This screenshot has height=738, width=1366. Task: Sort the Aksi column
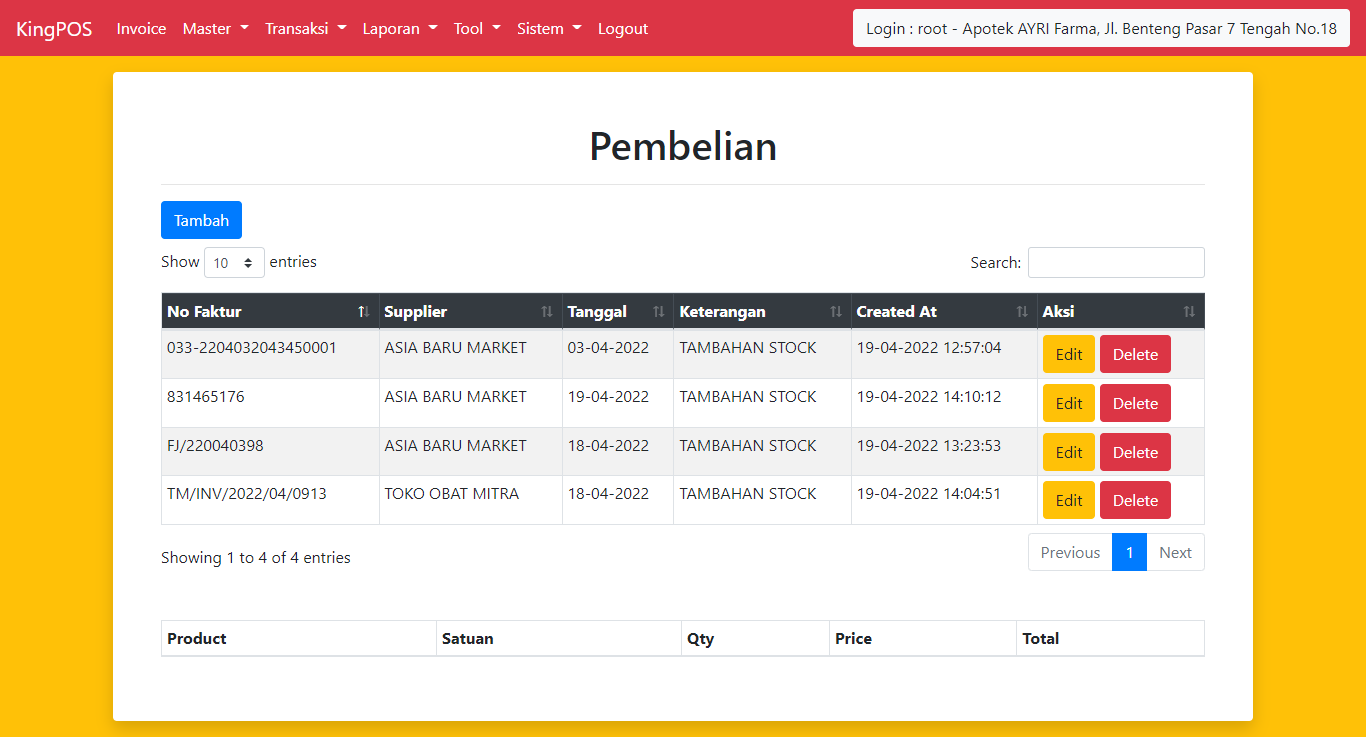click(1189, 310)
